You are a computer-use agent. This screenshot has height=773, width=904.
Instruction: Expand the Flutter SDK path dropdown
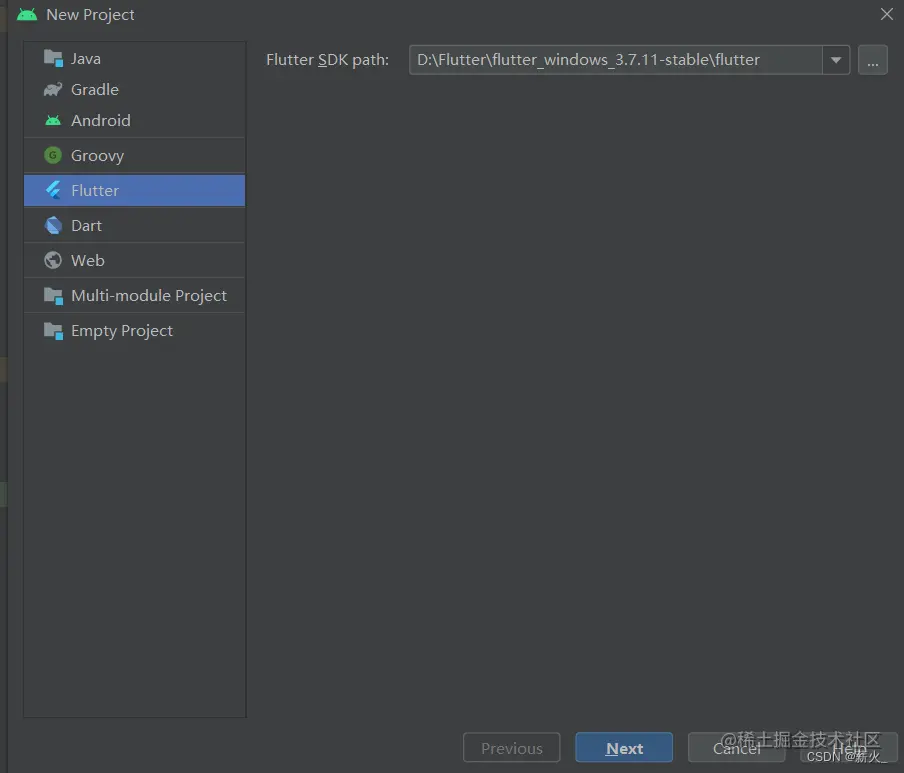pos(836,60)
